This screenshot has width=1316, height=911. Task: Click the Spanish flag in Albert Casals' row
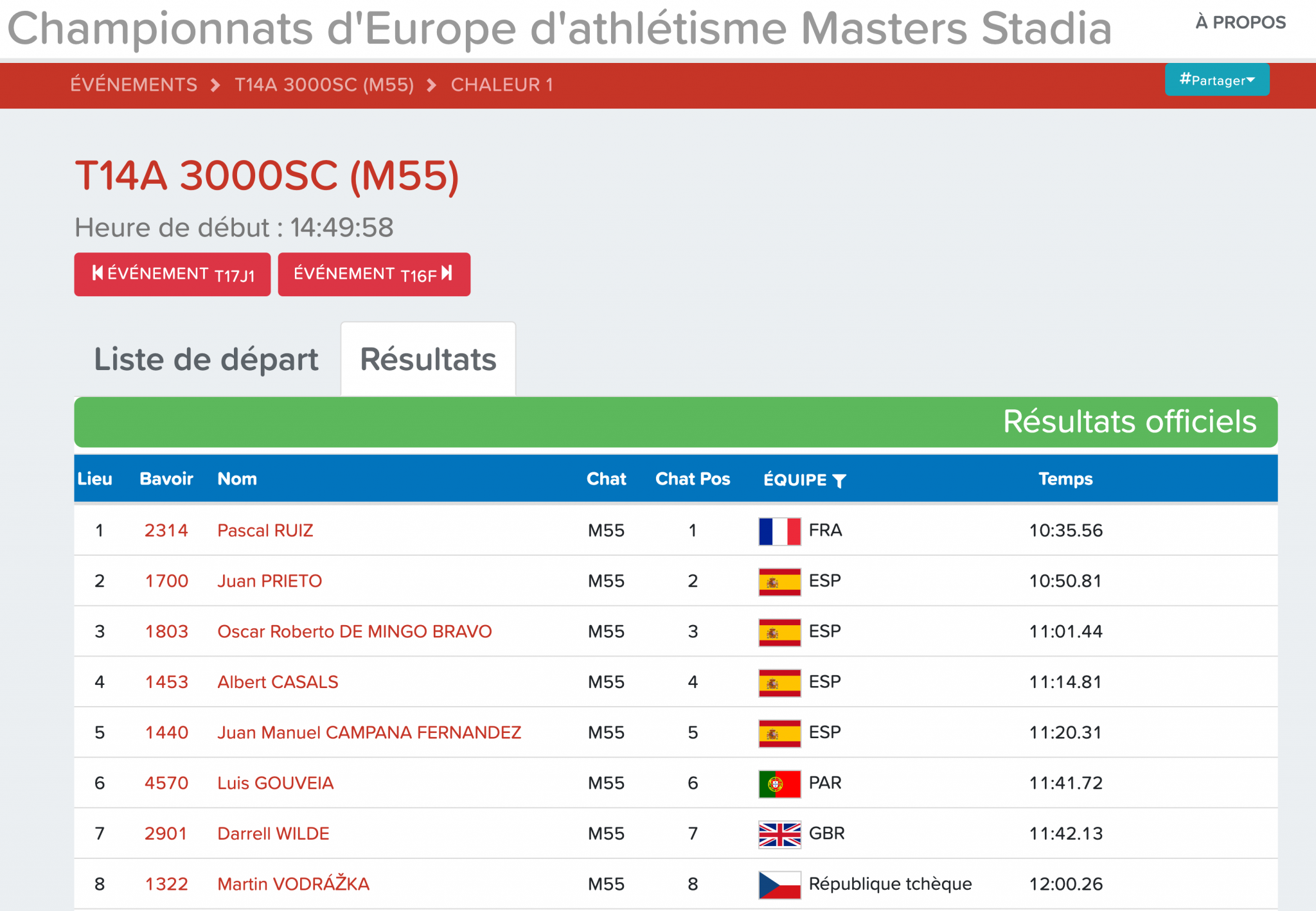(x=779, y=683)
